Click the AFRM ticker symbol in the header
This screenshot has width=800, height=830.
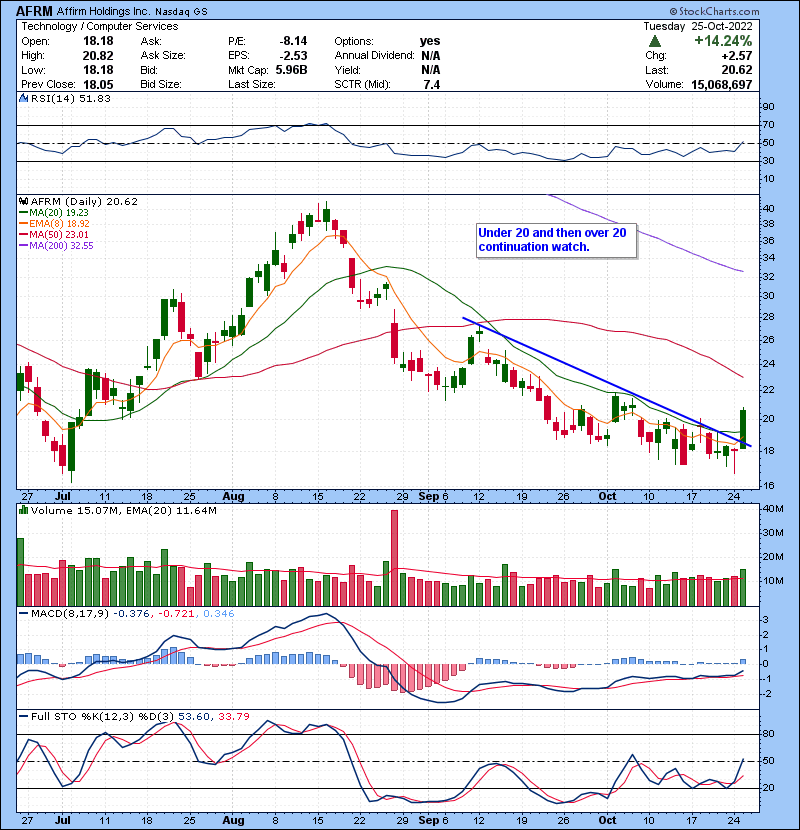point(34,11)
